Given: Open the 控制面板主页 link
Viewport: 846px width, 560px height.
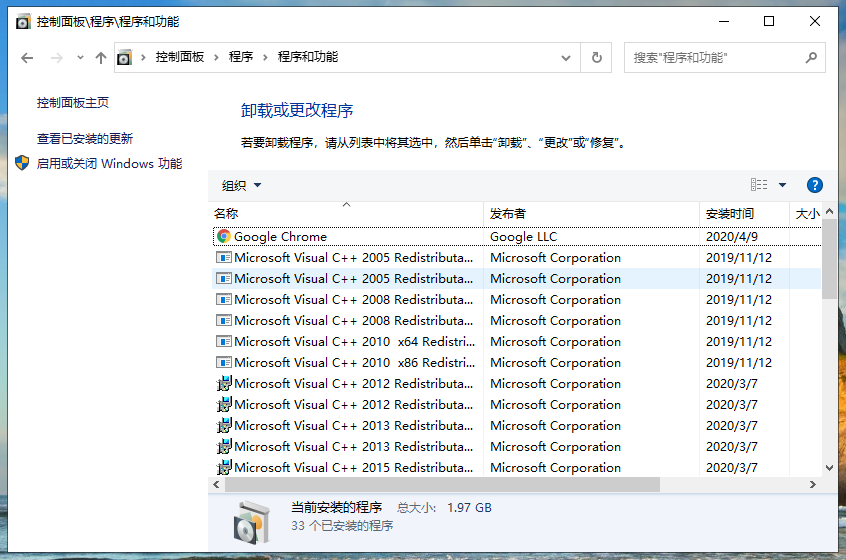Looking at the screenshot, I should coord(73,103).
